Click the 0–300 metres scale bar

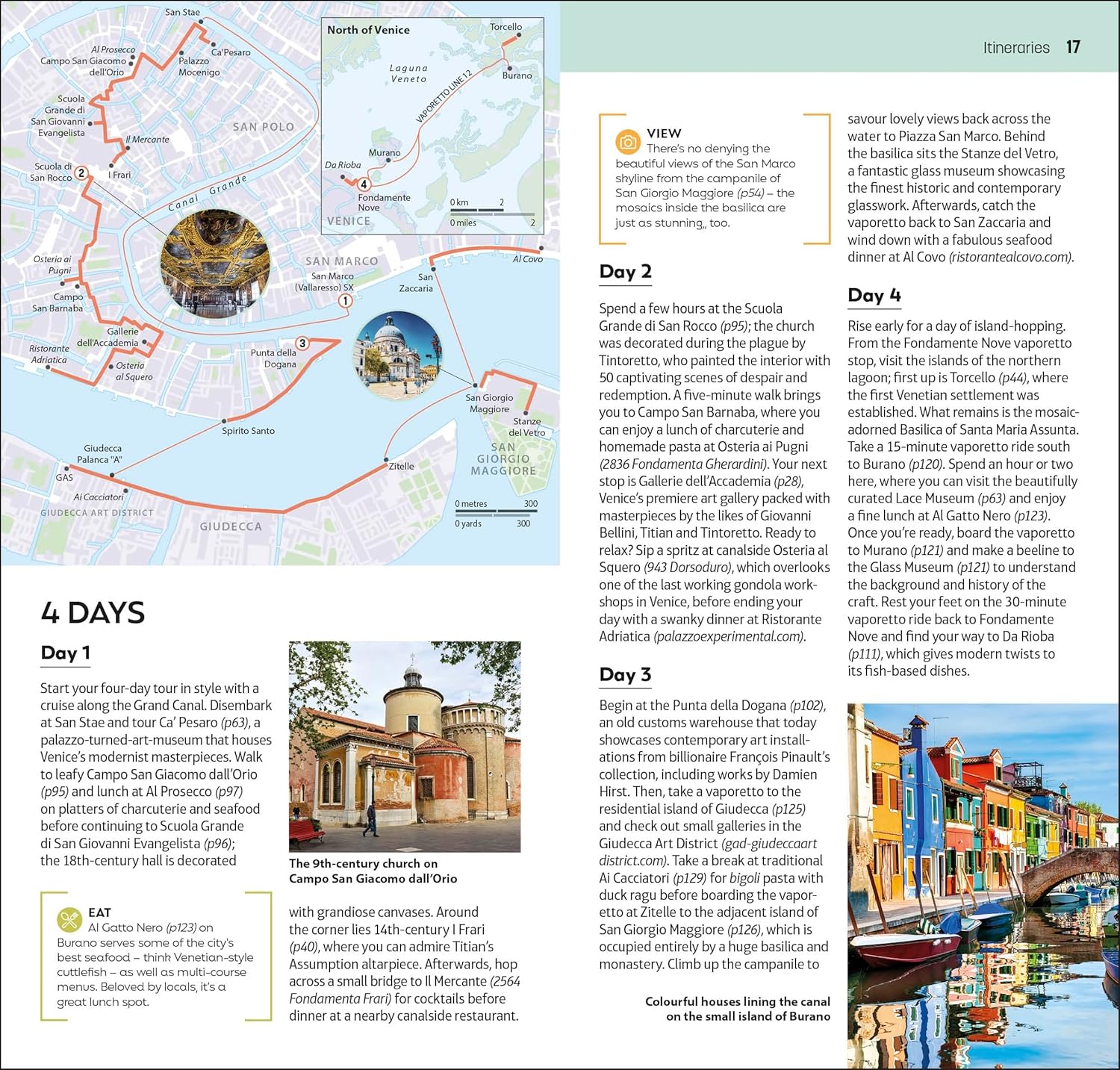pos(496,512)
